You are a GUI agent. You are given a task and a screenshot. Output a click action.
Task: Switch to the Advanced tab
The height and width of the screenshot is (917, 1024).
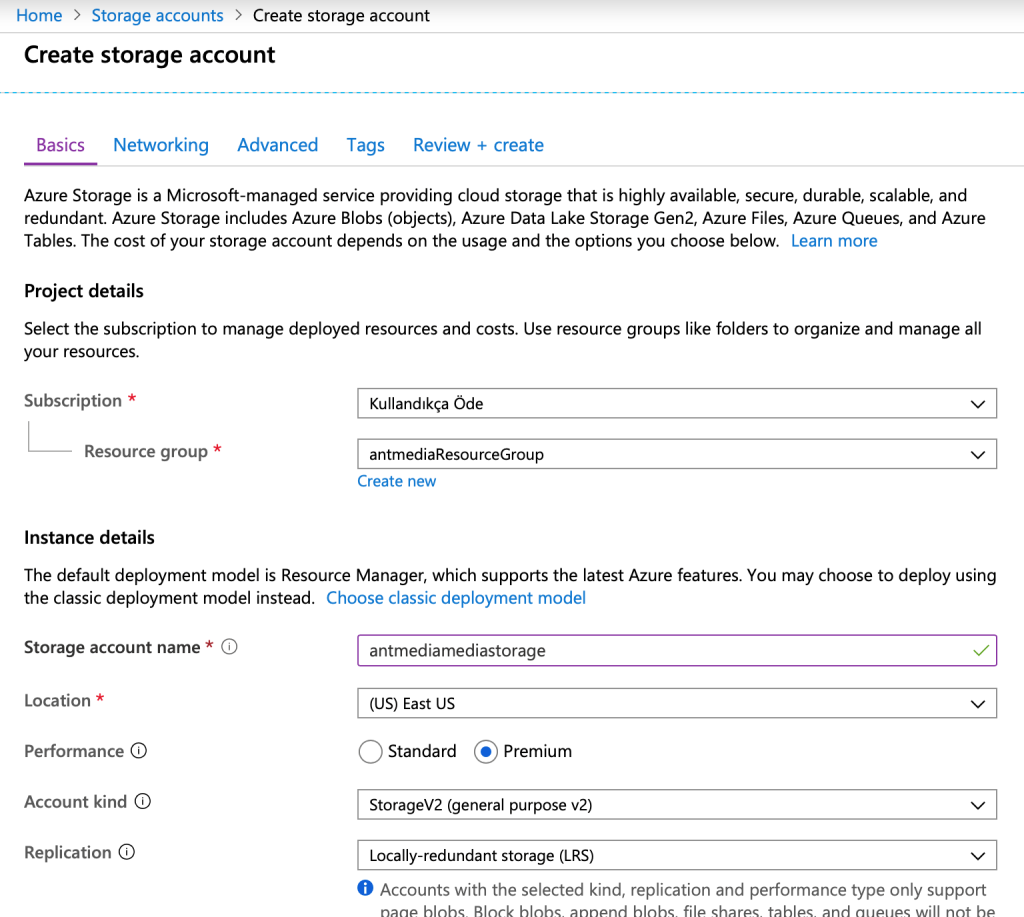point(278,145)
